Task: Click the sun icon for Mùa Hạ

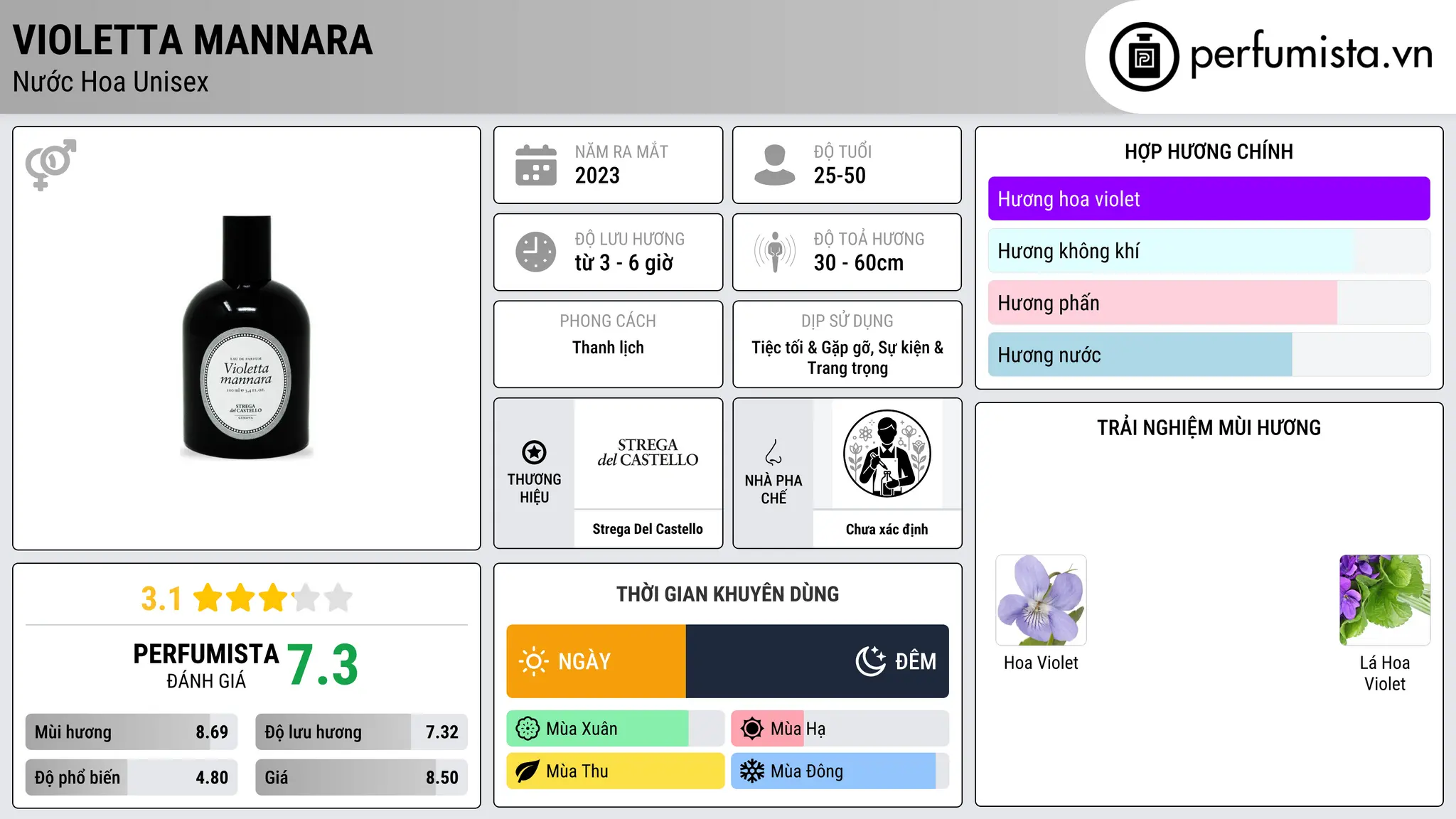Action: pos(752,729)
